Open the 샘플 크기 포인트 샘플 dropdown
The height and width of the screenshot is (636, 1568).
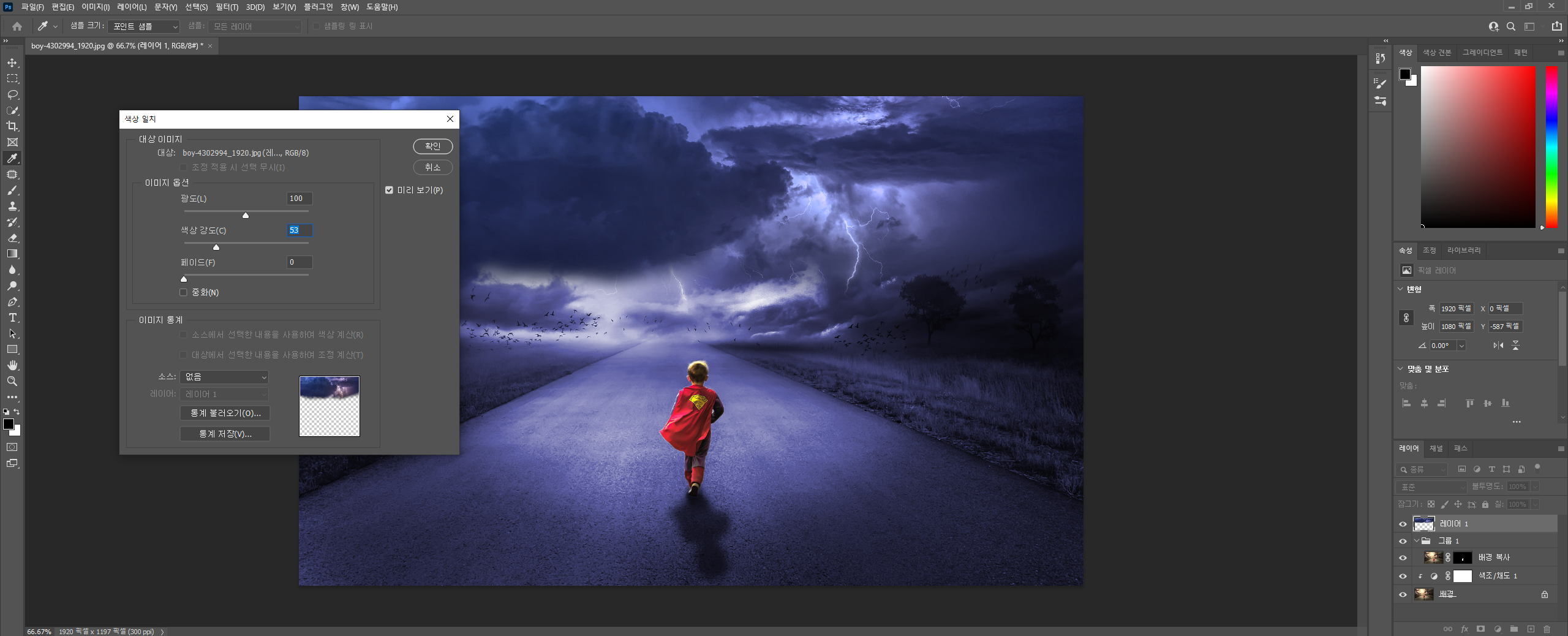click(144, 26)
